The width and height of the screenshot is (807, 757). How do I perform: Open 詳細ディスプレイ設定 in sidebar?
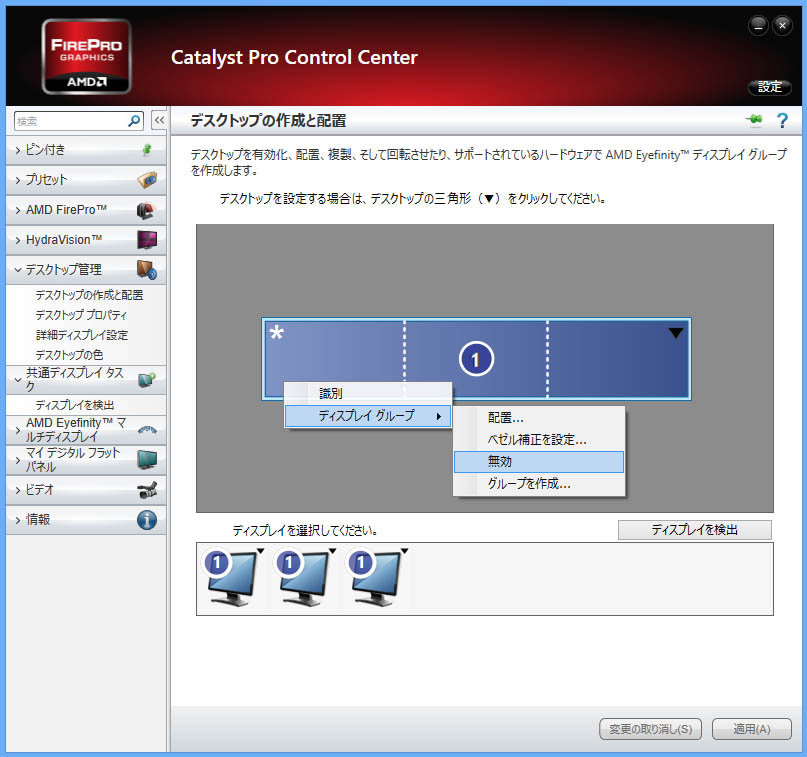82,335
